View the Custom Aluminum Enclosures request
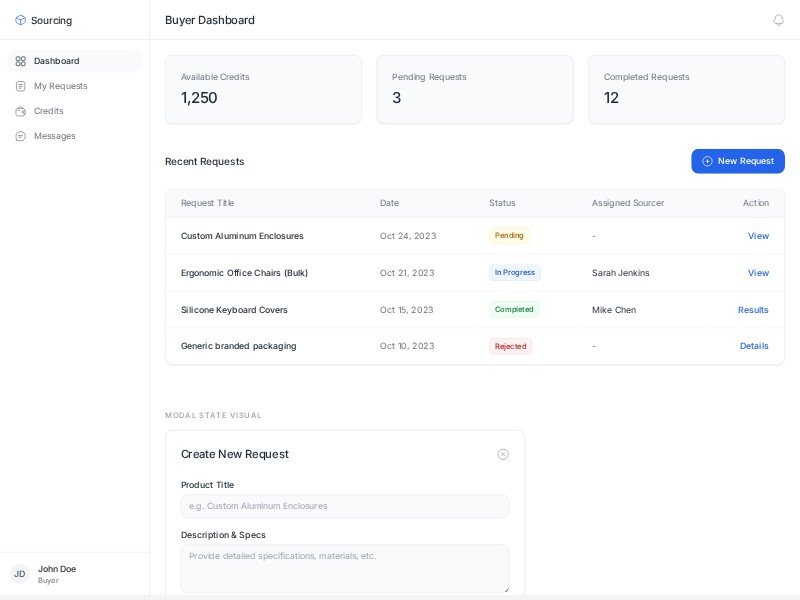The image size is (800, 600). click(758, 236)
